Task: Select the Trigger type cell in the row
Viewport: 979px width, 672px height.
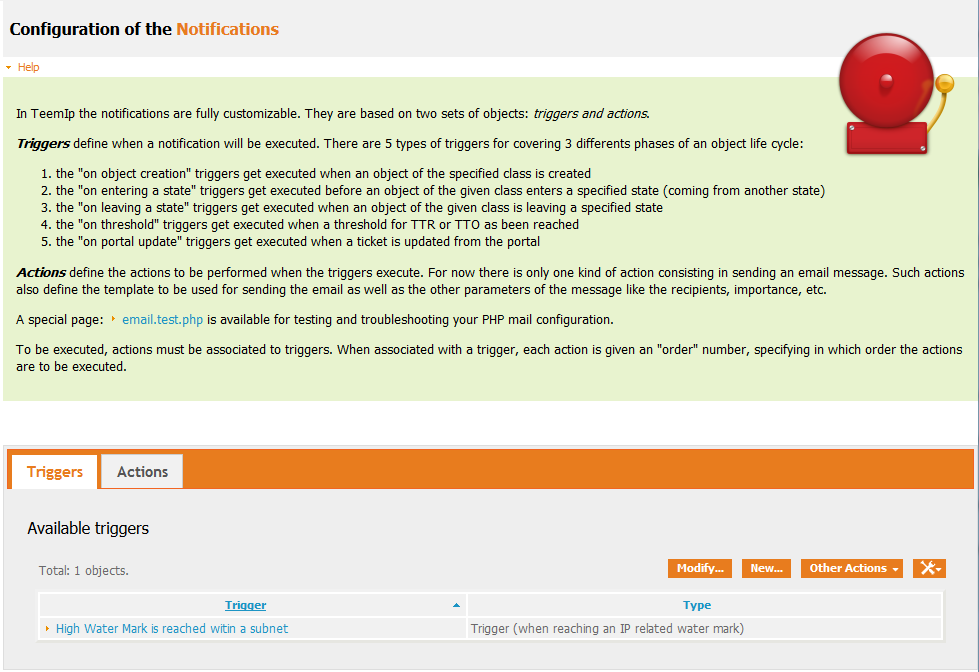Action: tap(607, 629)
